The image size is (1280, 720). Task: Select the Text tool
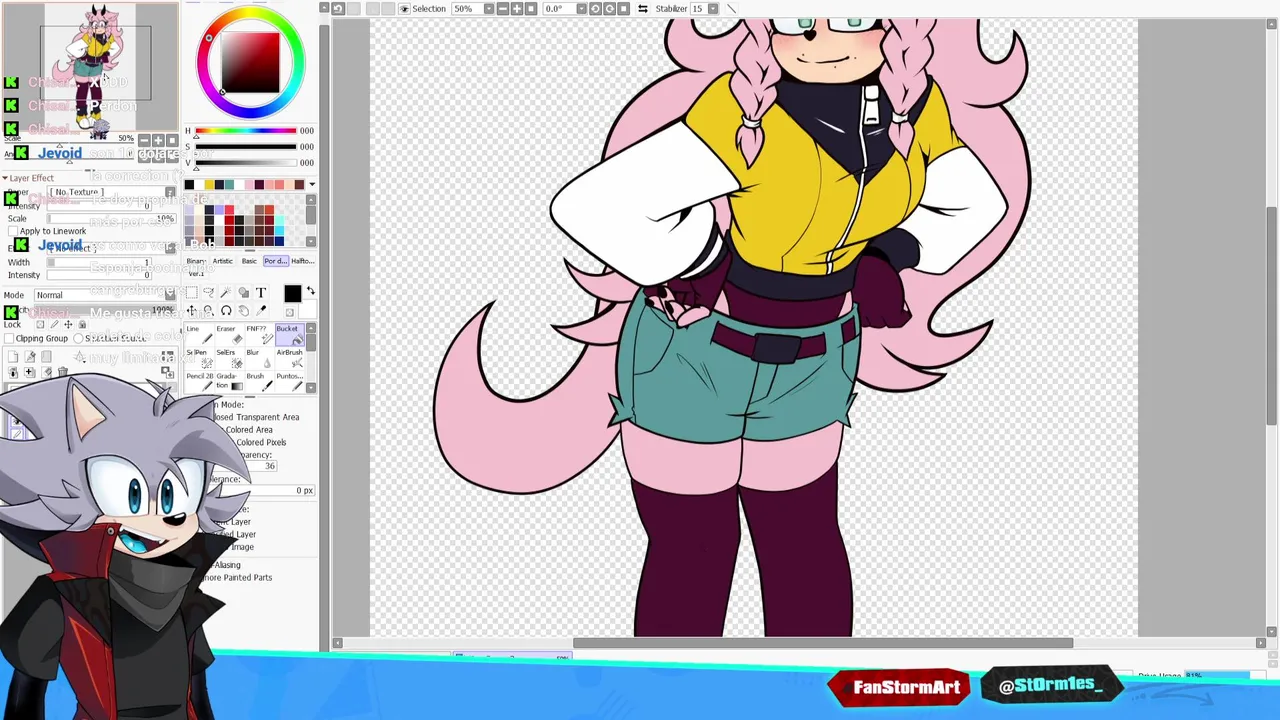[x=261, y=293]
